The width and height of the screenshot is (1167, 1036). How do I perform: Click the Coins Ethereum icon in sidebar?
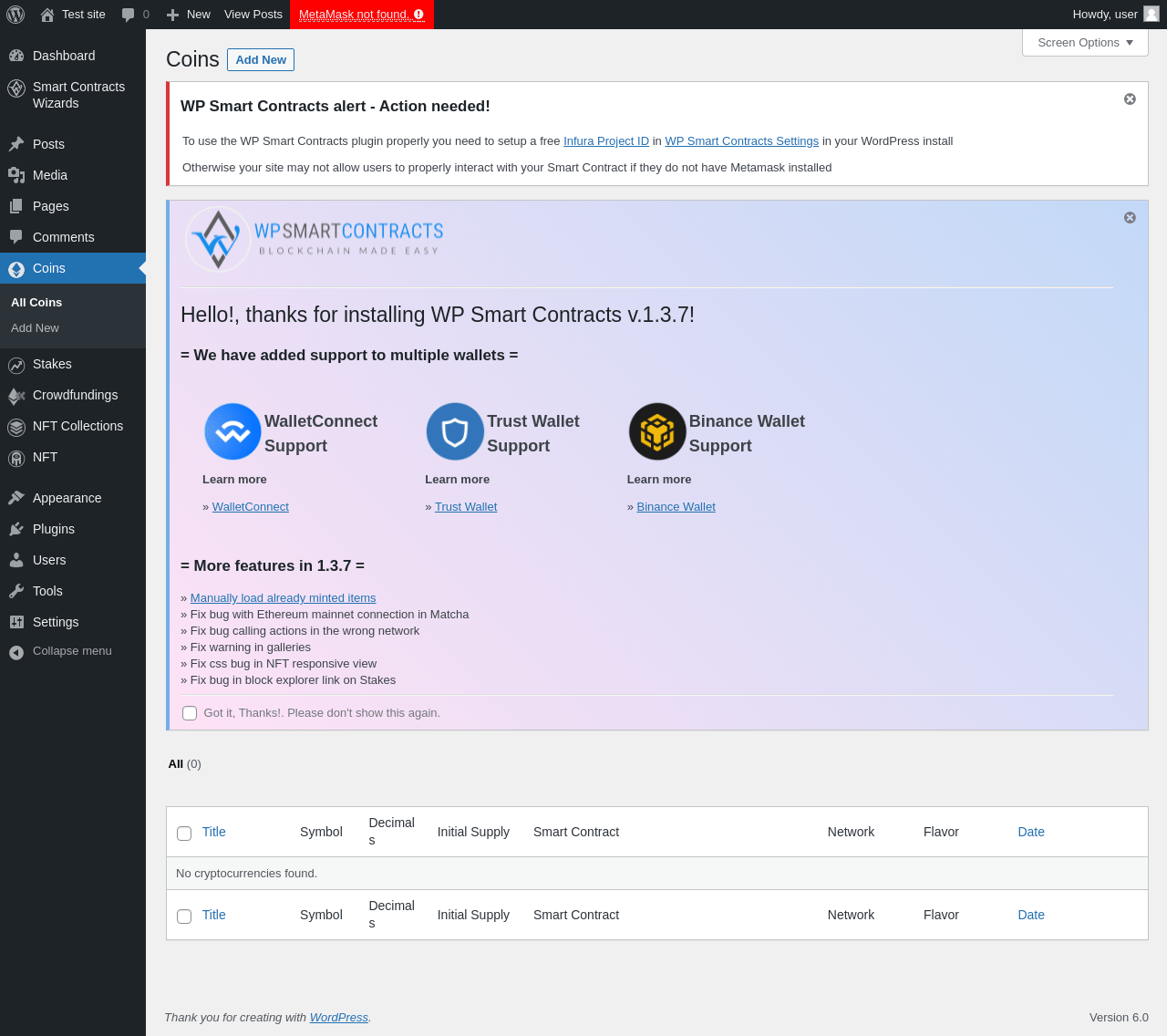pyautogui.click(x=16, y=269)
